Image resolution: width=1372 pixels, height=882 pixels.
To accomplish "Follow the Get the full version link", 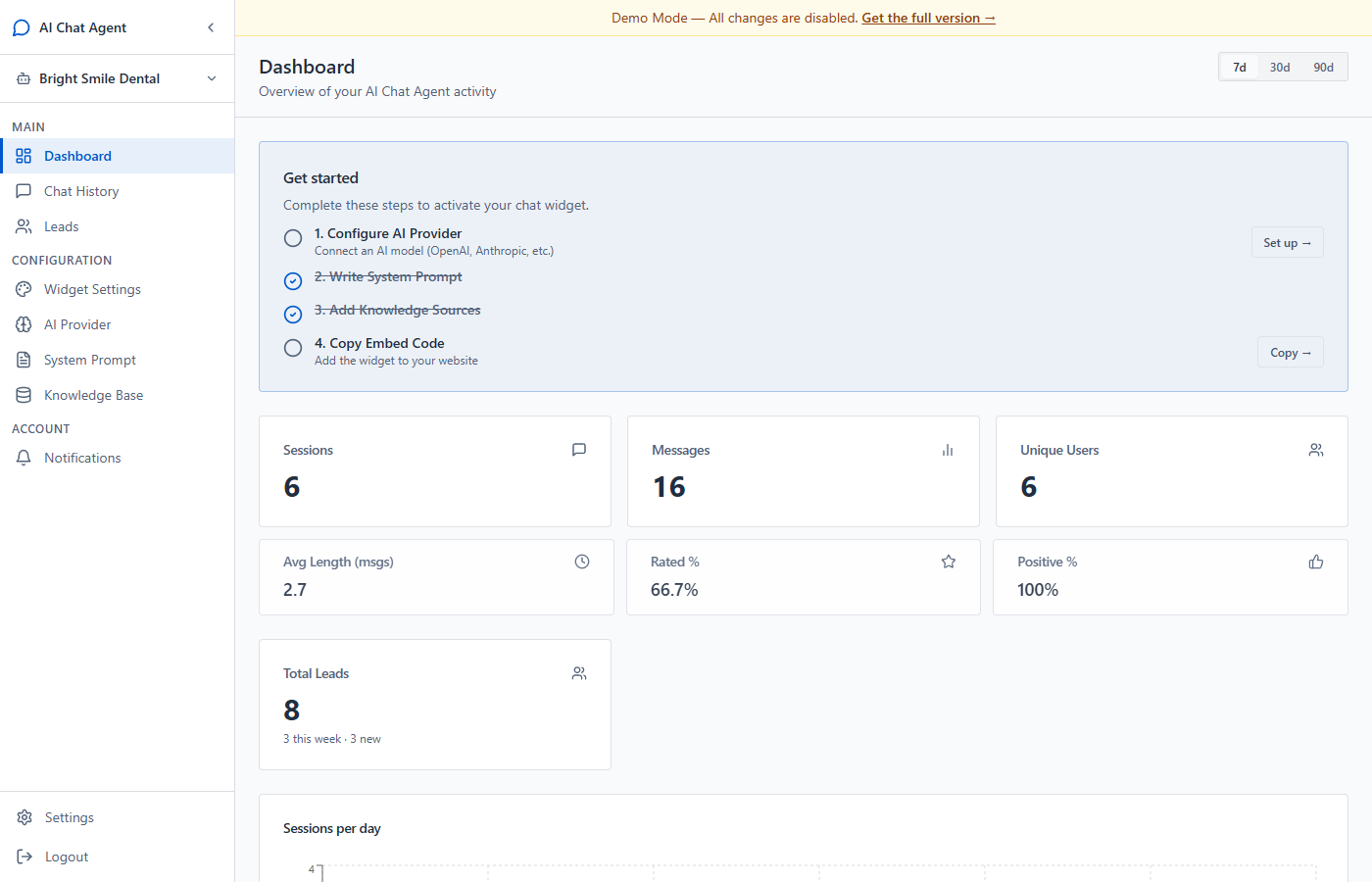I will click(928, 18).
